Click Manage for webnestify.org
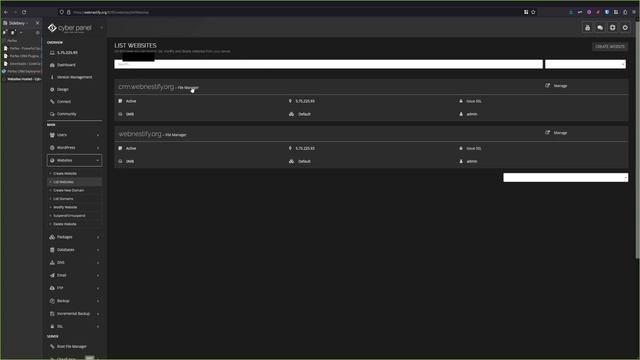 tap(560, 133)
